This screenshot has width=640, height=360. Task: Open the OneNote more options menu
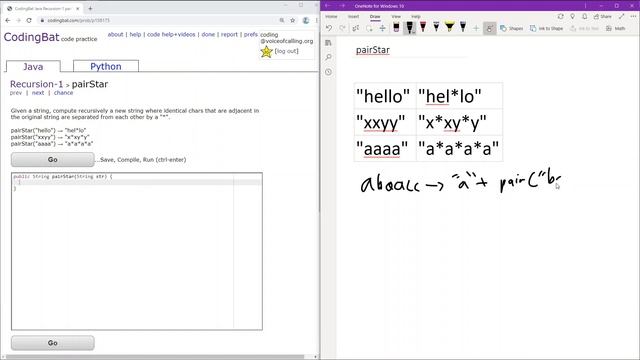pos(633,16)
